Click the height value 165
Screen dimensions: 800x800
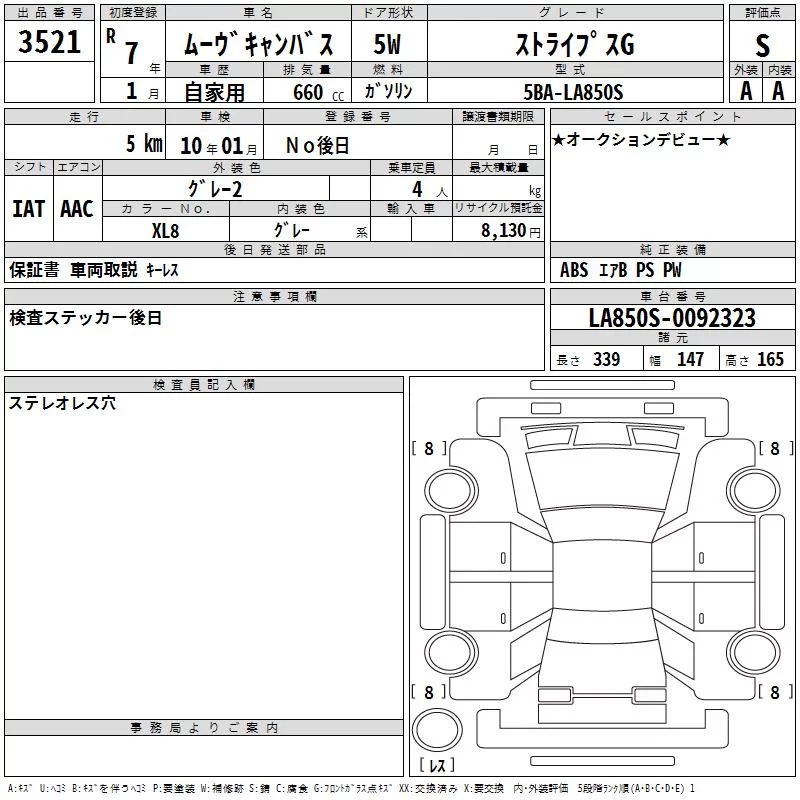[770, 359]
